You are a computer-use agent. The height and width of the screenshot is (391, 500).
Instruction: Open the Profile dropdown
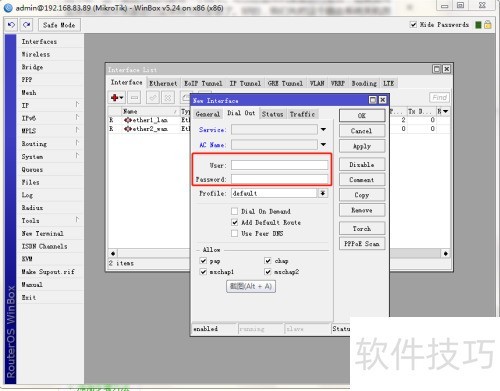tap(323, 193)
